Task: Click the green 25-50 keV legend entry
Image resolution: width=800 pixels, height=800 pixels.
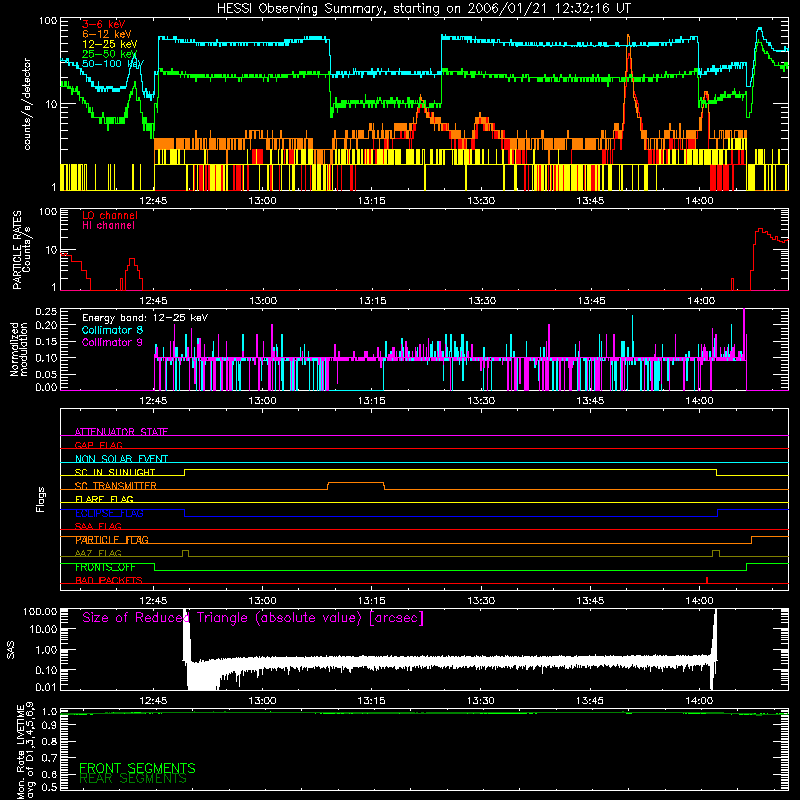Action: click(x=109, y=54)
